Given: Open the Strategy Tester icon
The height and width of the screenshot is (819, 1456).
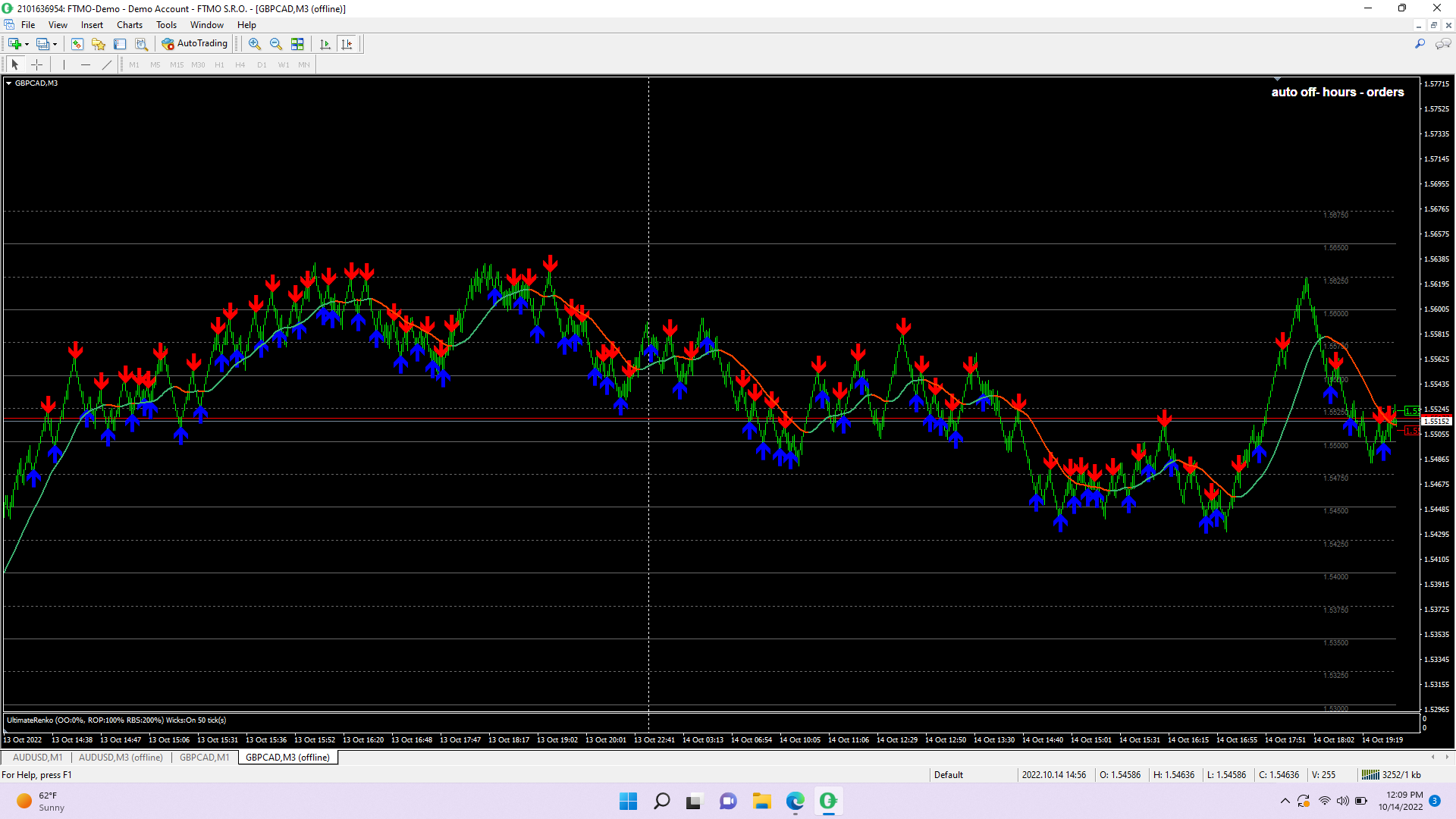Looking at the screenshot, I should tap(141, 44).
